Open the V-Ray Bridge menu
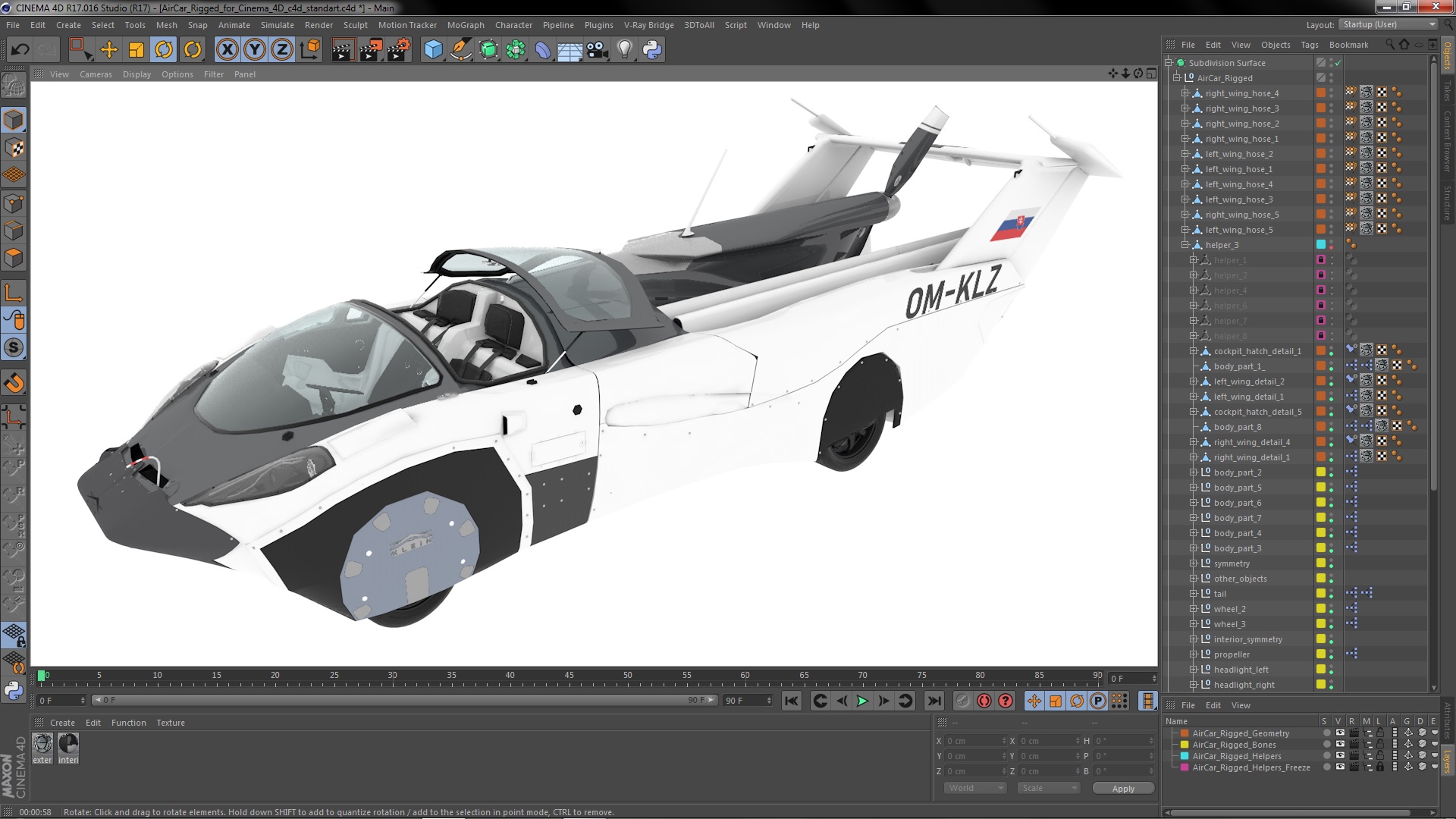The width and height of the screenshot is (1456, 819). pyautogui.click(x=648, y=25)
